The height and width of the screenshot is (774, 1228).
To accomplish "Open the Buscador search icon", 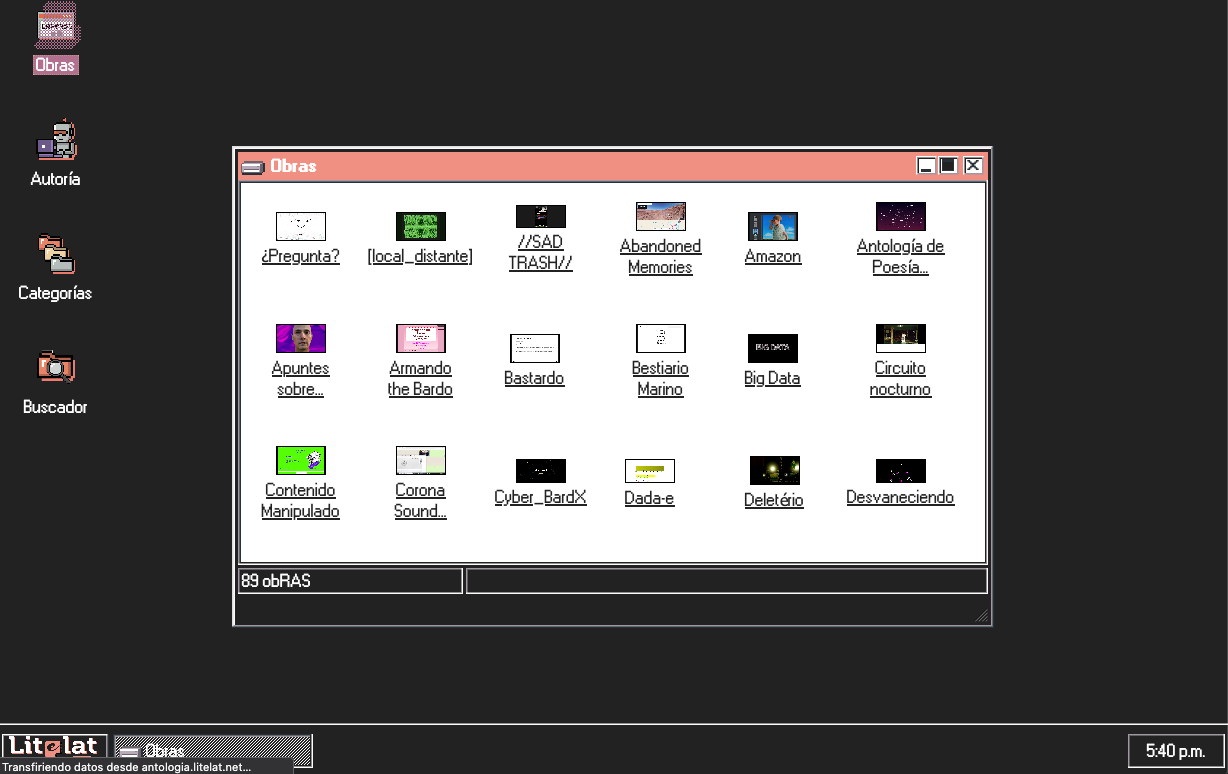I will [x=55, y=368].
